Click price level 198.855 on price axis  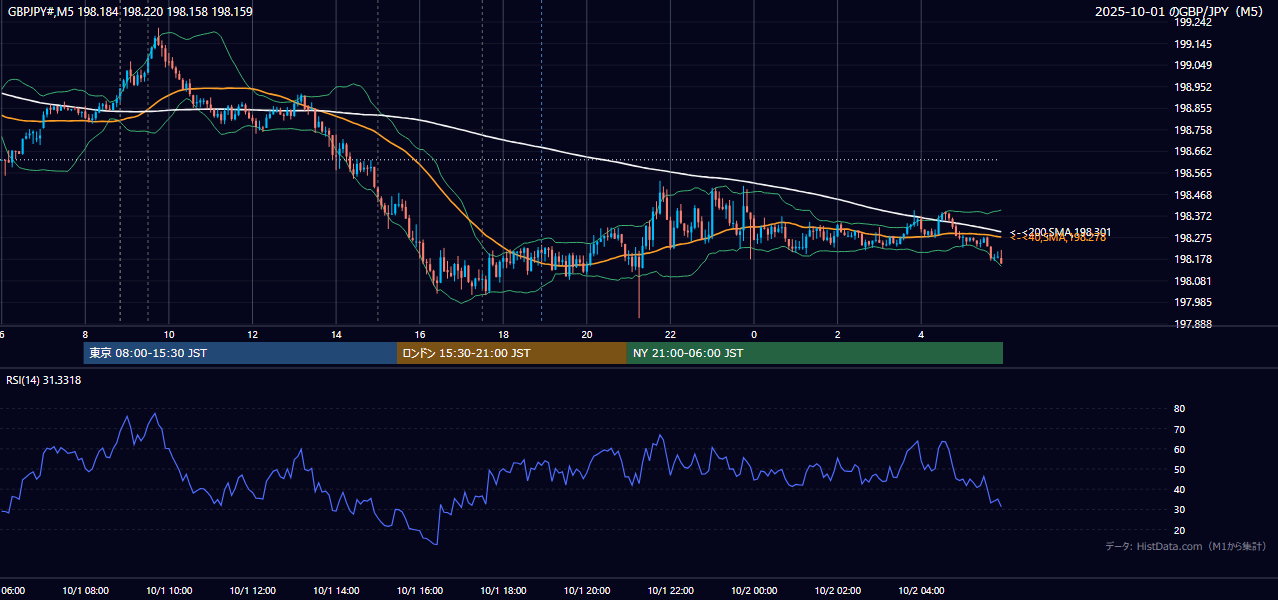click(x=1193, y=108)
